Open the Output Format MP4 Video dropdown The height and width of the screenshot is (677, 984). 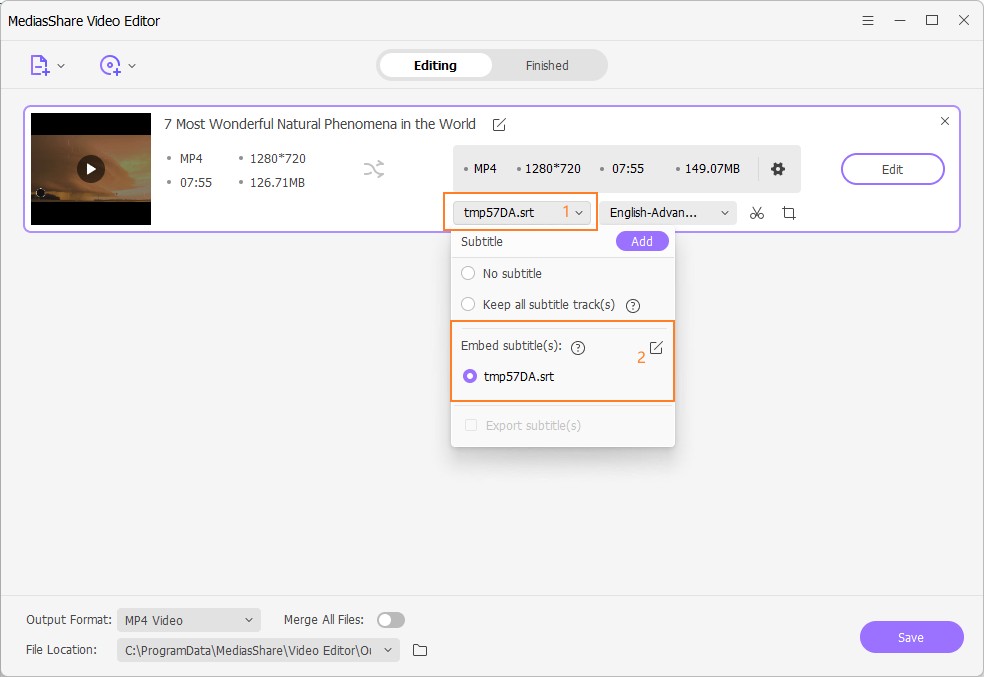coord(188,620)
